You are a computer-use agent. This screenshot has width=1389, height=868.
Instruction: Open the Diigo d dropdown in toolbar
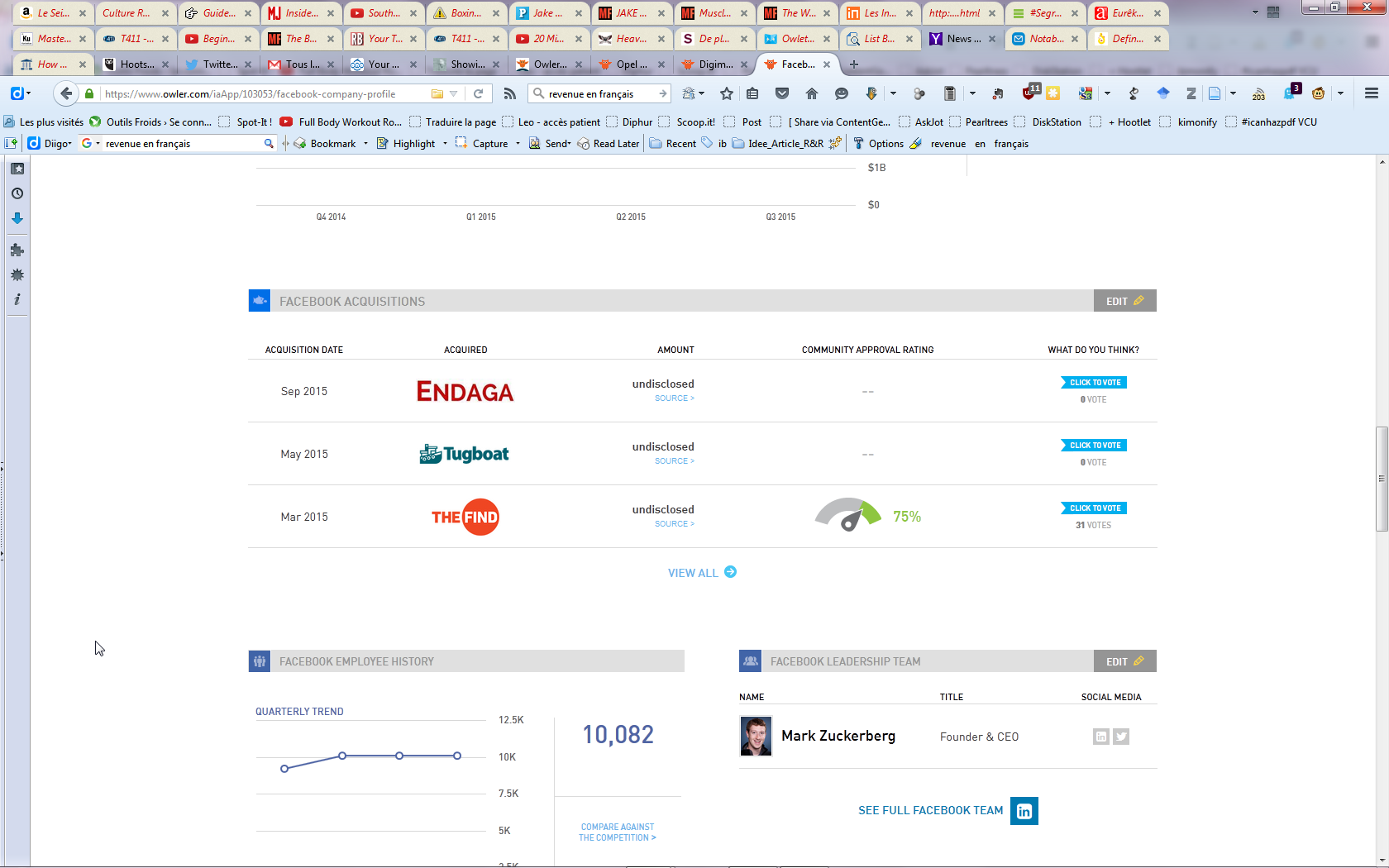tap(21, 93)
